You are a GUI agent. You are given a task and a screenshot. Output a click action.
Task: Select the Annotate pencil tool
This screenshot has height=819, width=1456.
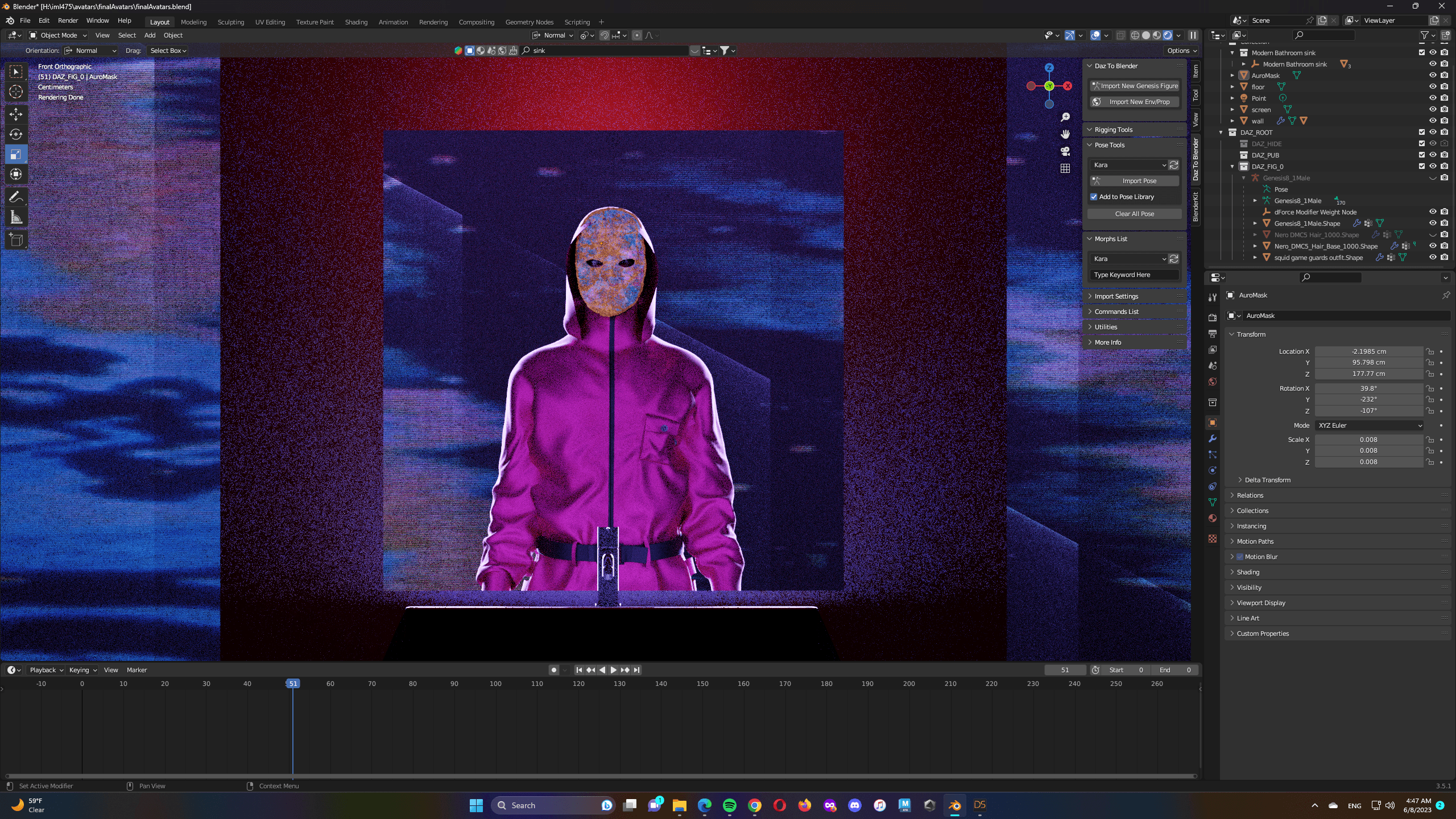tap(16, 197)
